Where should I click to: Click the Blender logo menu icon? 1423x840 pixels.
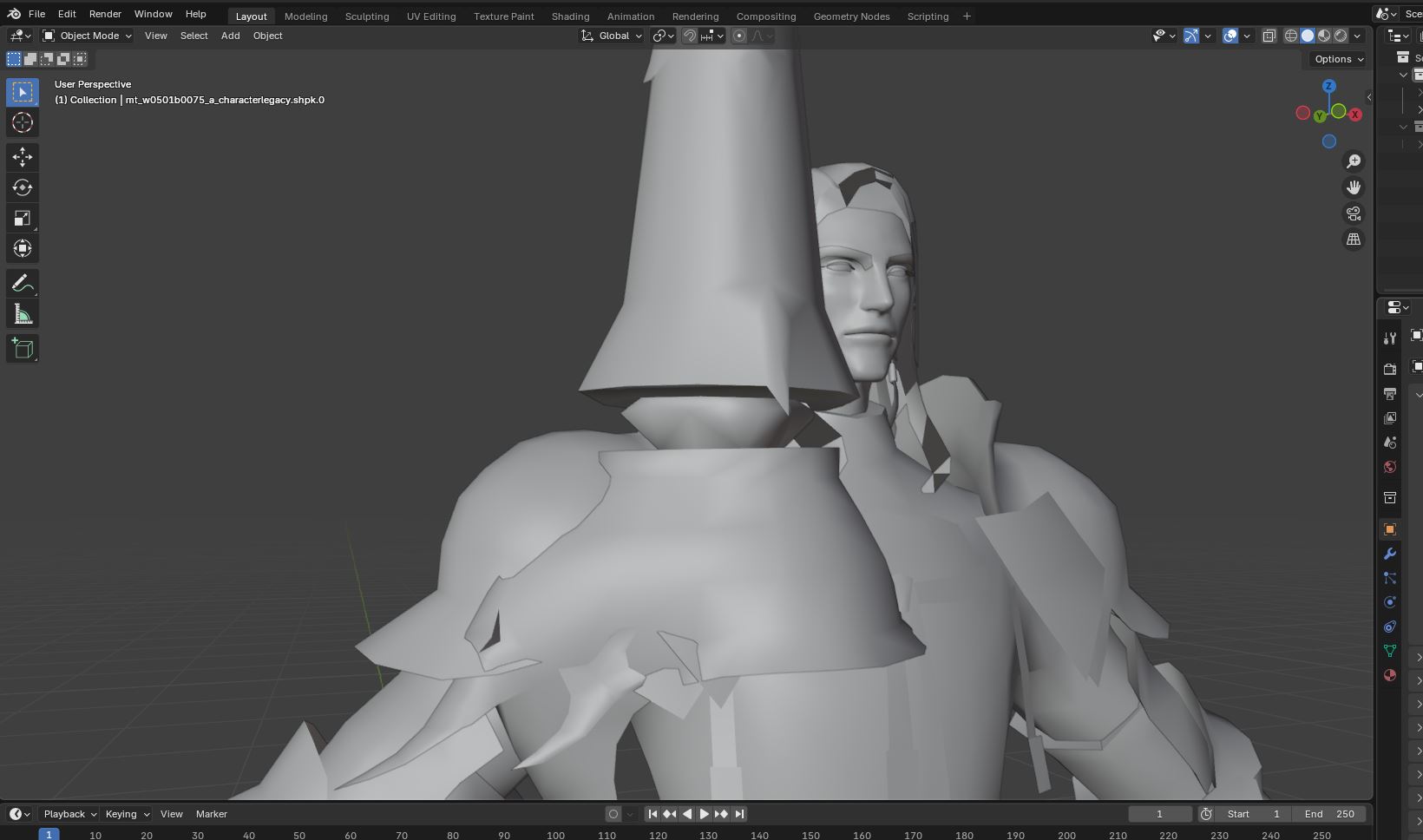click(x=14, y=14)
